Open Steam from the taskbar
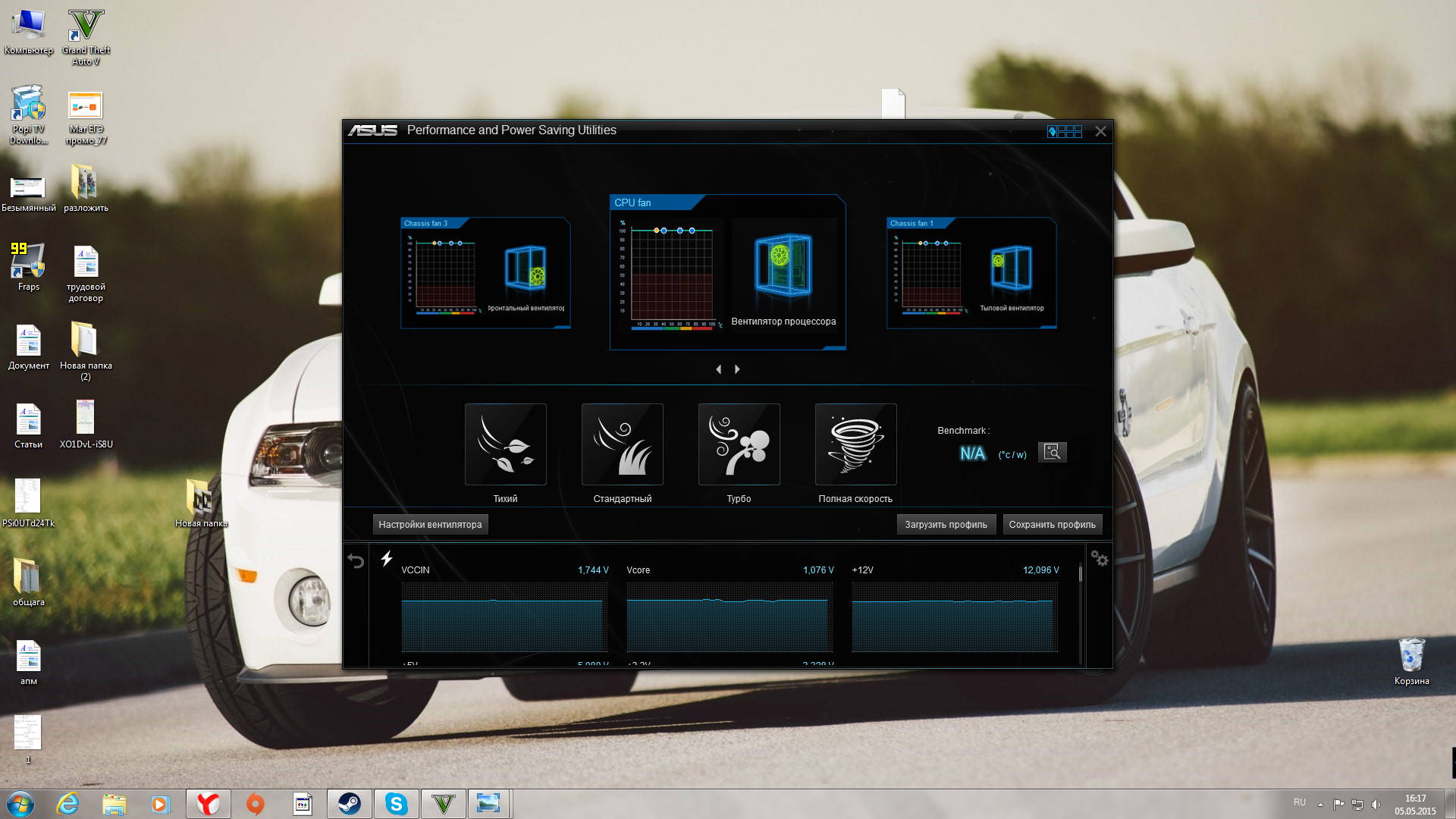 point(349,804)
